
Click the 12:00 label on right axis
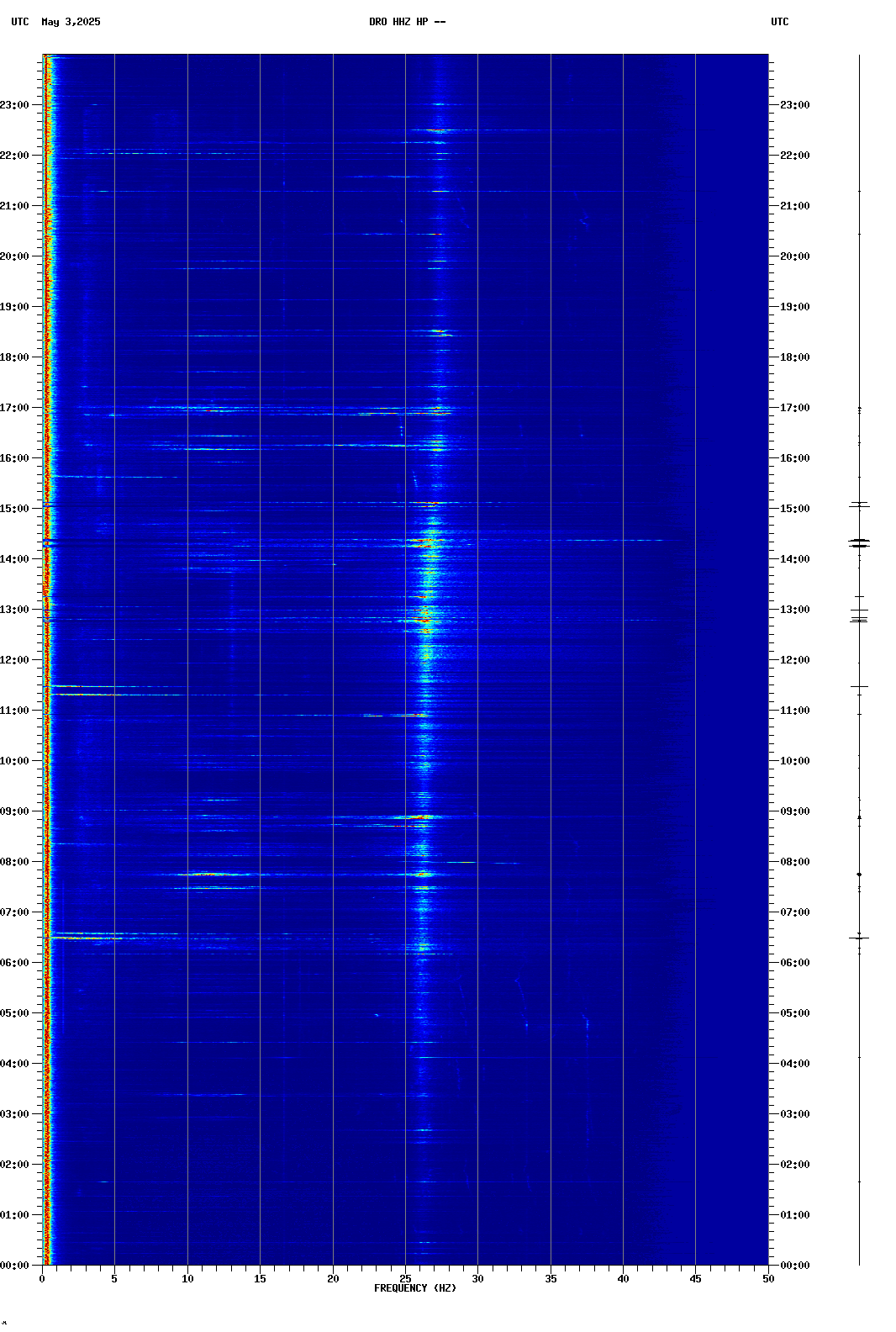pyautogui.click(x=795, y=660)
